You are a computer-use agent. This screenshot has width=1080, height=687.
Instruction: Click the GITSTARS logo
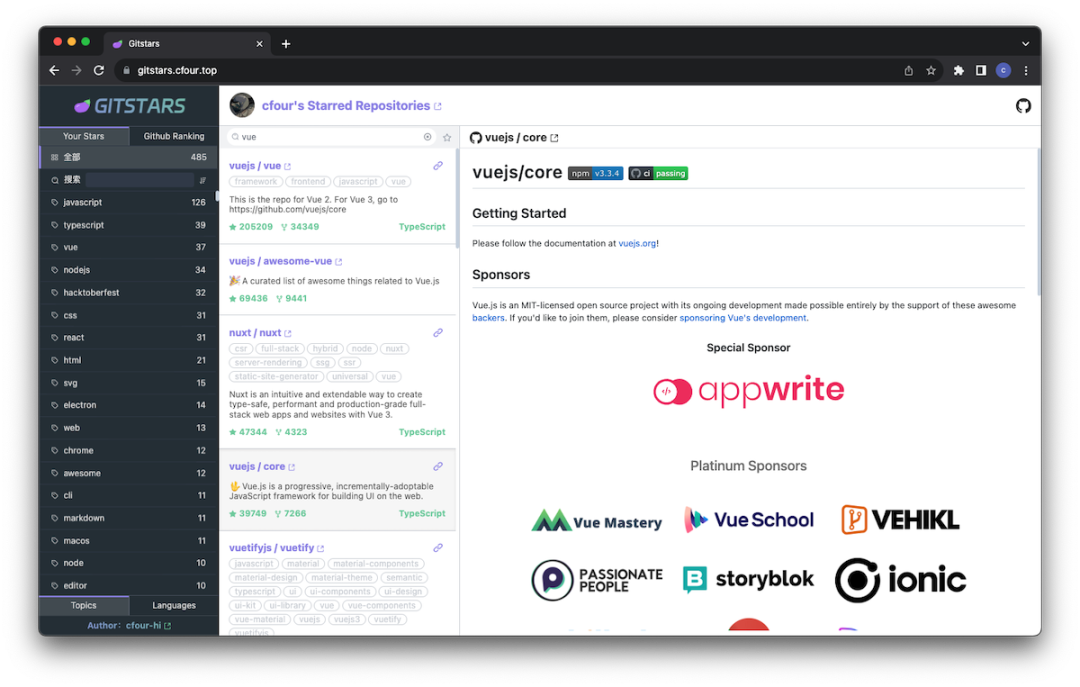(x=129, y=105)
